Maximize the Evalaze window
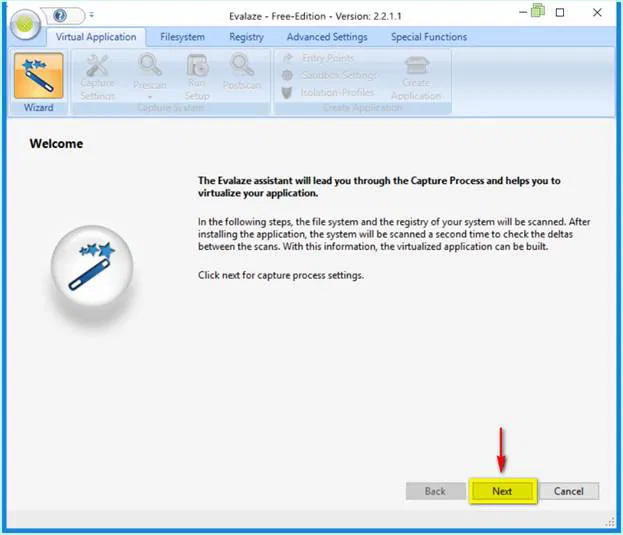This screenshot has height=535, width=623. click(560, 13)
